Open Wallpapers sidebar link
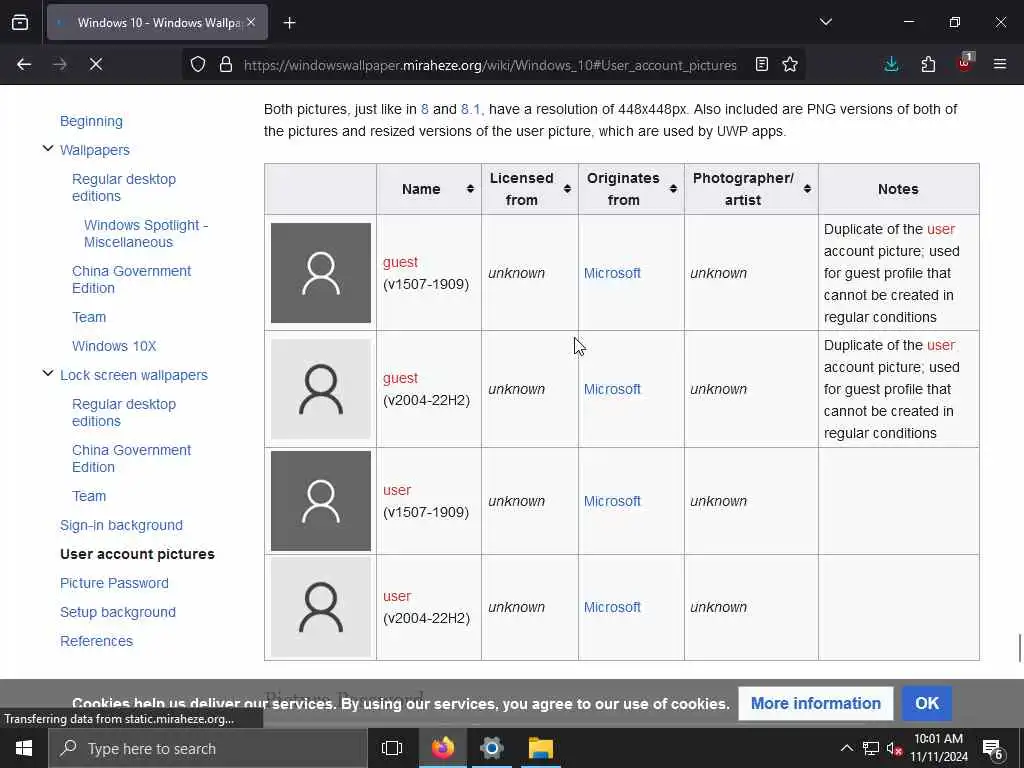This screenshot has width=1024, height=768. (x=95, y=150)
